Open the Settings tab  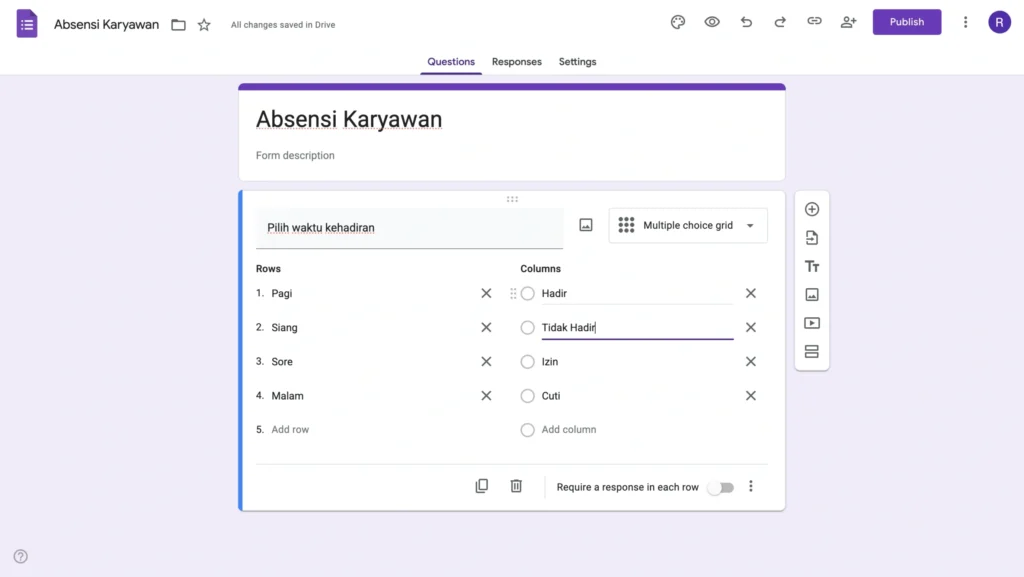[x=577, y=62]
